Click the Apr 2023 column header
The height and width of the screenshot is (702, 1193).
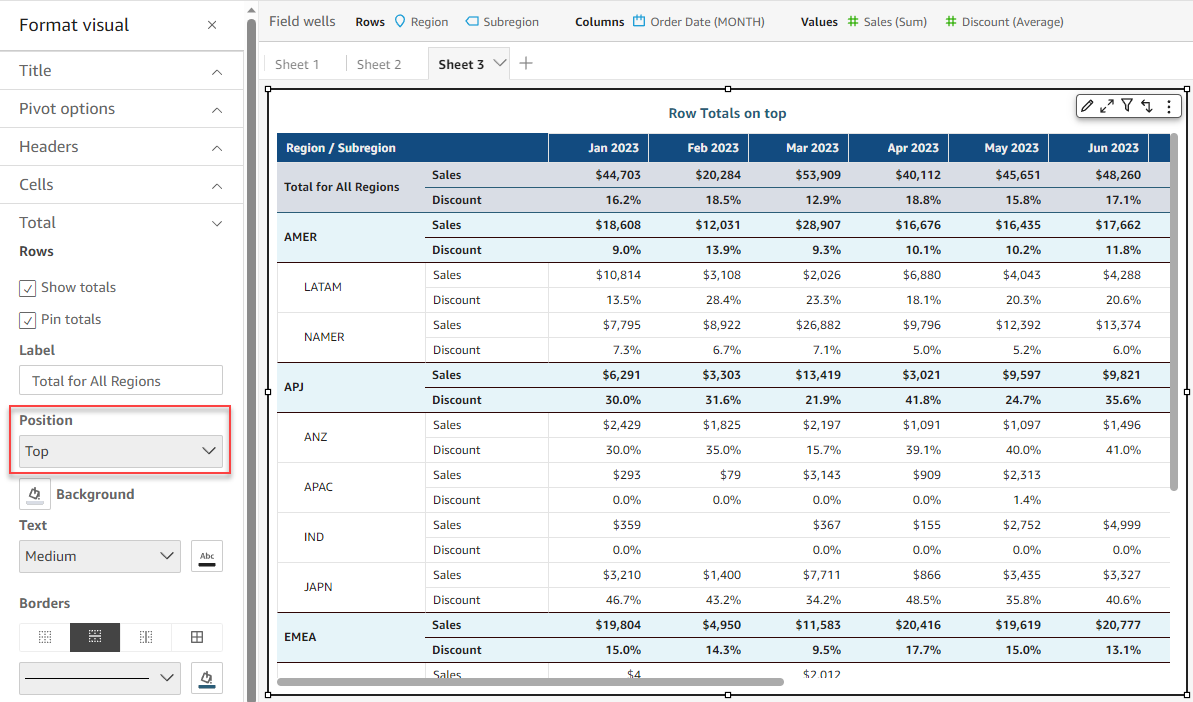click(x=899, y=148)
